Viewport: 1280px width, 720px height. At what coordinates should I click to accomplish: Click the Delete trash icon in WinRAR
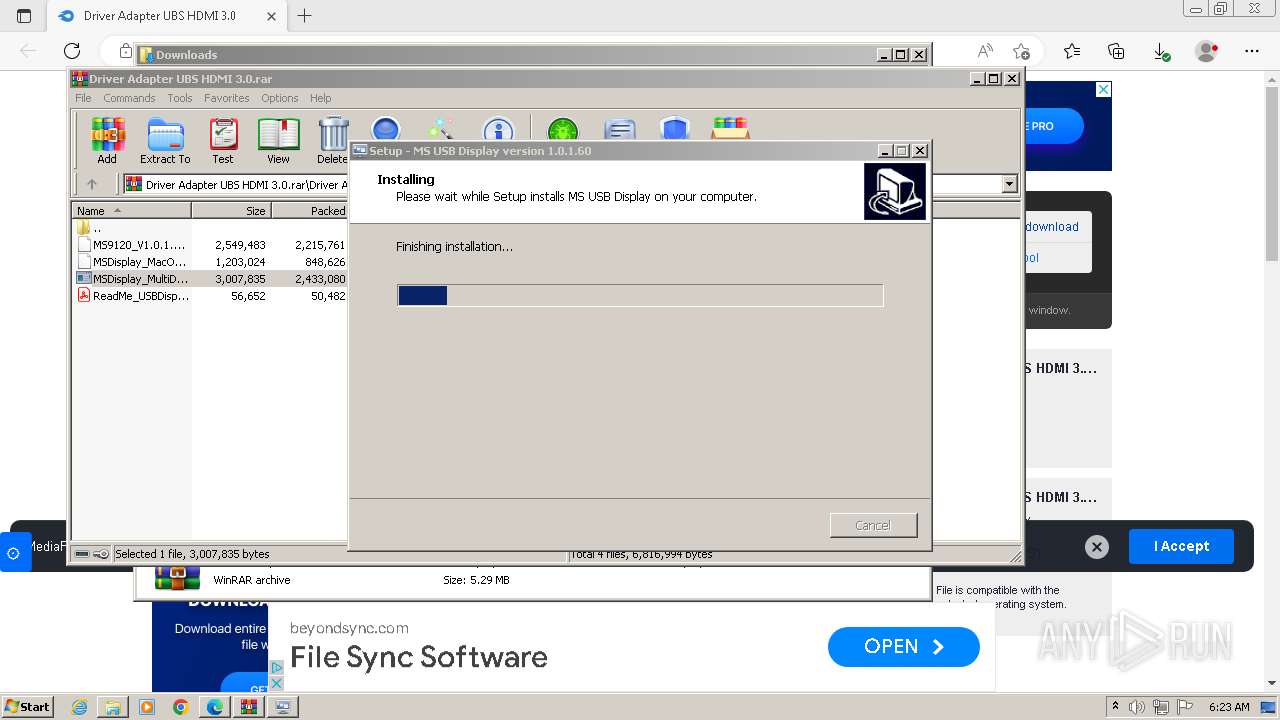click(x=333, y=139)
